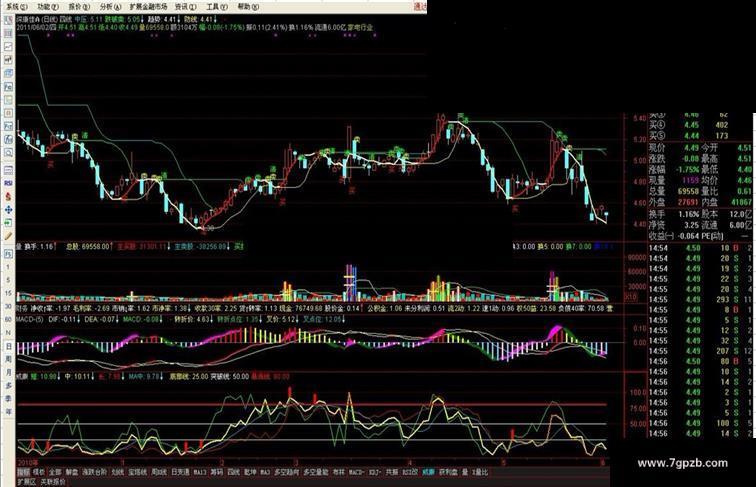Open the 扩展金融市场 menu

tap(148, 7)
